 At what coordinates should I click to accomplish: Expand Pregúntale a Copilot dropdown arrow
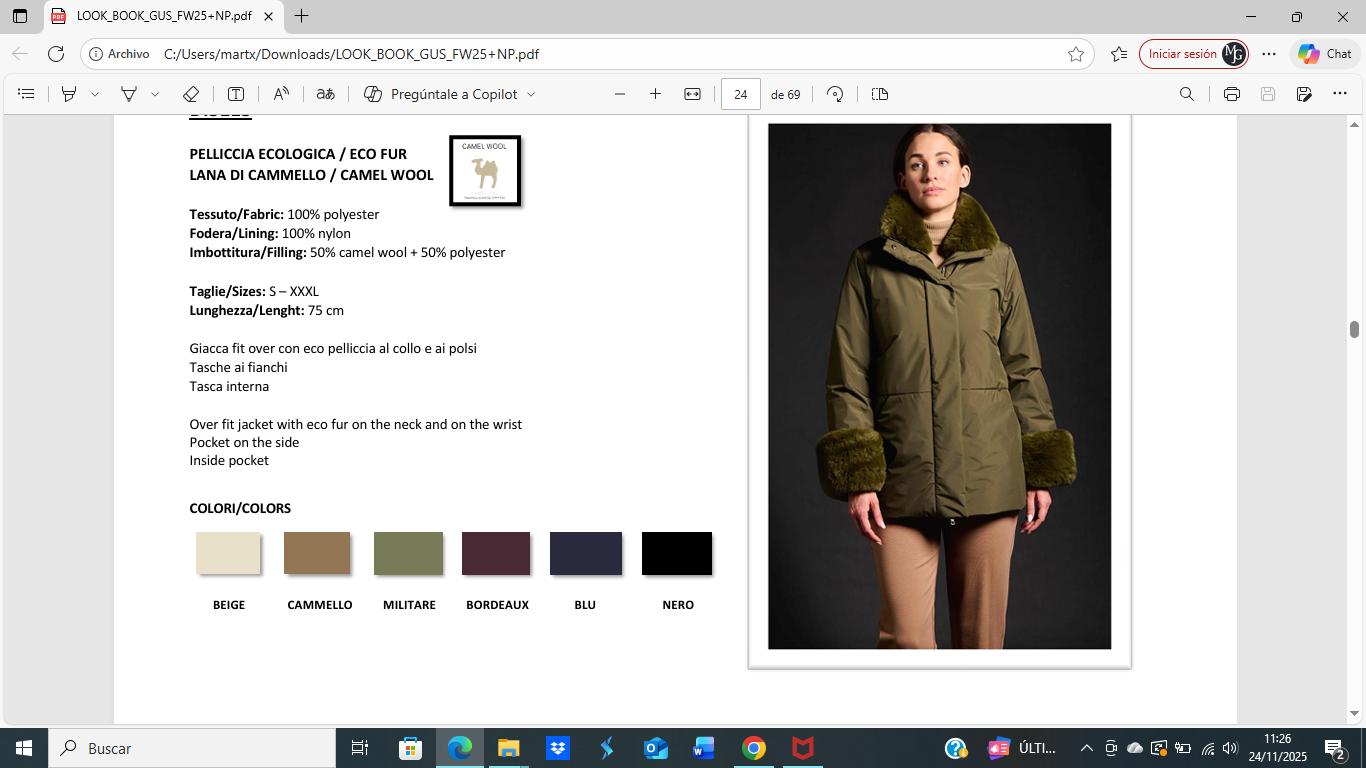click(531, 94)
